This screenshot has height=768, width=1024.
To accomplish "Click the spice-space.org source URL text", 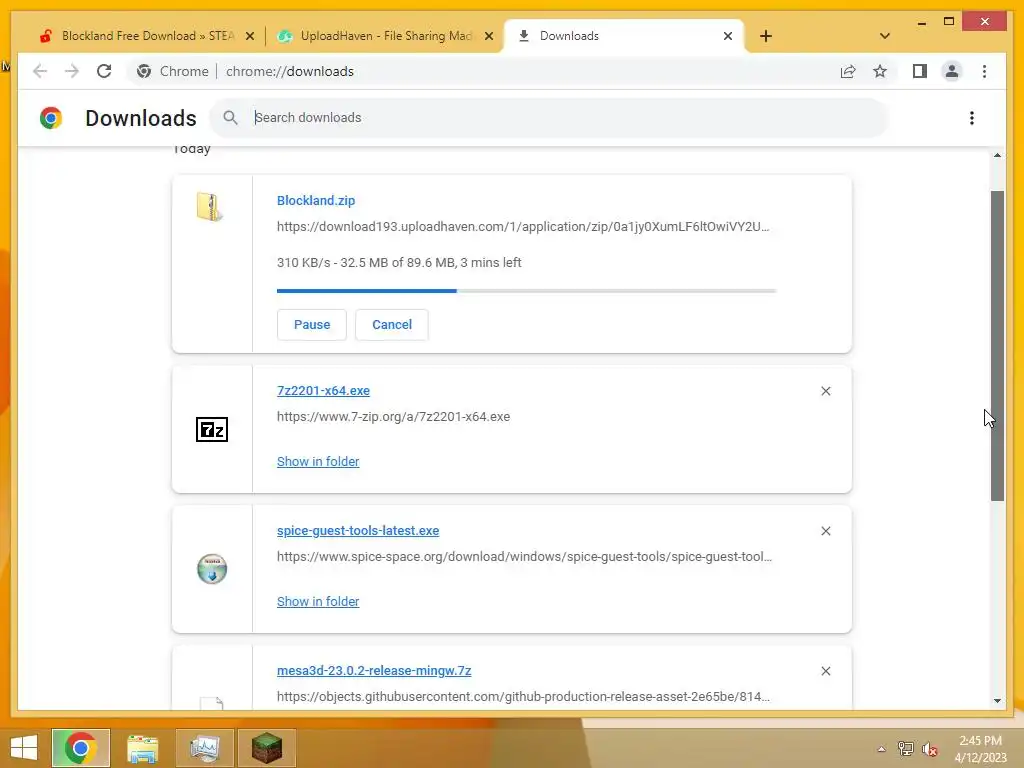I will click(x=524, y=557).
